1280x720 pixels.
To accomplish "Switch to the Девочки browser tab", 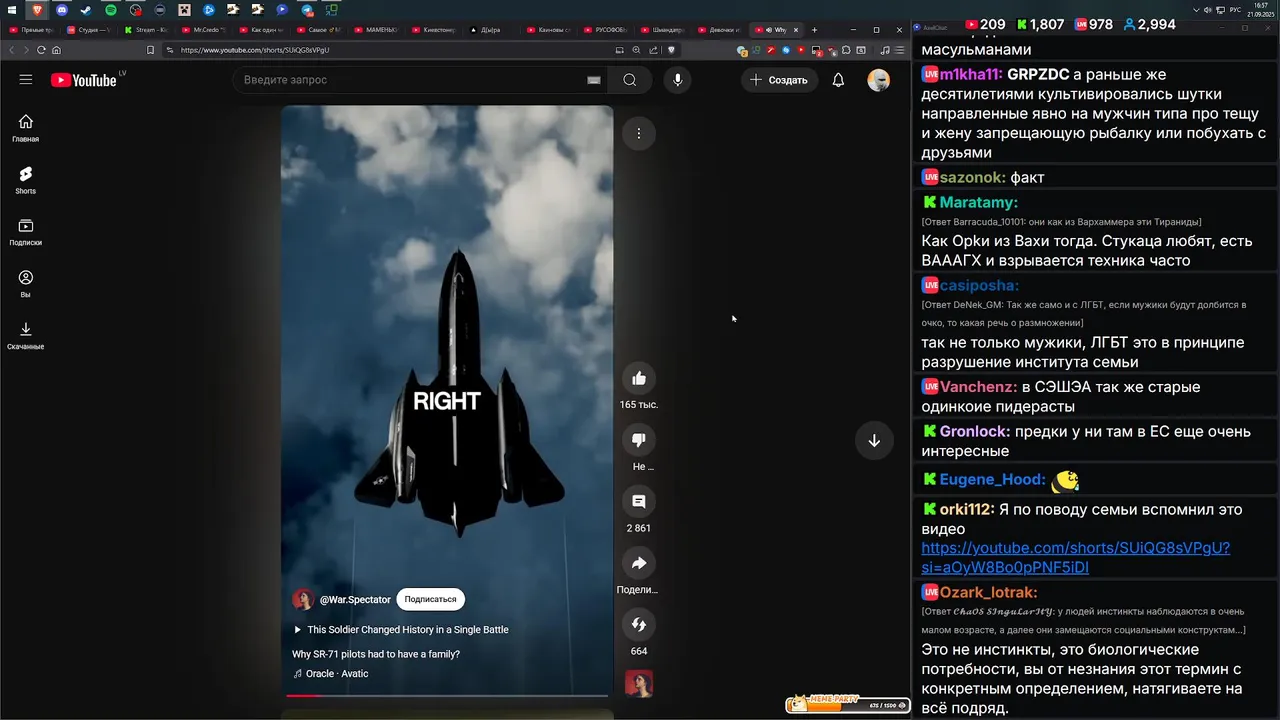I will pyautogui.click(x=722, y=30).
